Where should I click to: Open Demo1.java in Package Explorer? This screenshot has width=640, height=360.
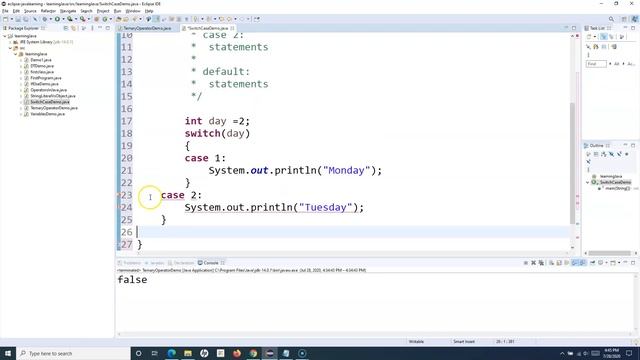(40, 60)
